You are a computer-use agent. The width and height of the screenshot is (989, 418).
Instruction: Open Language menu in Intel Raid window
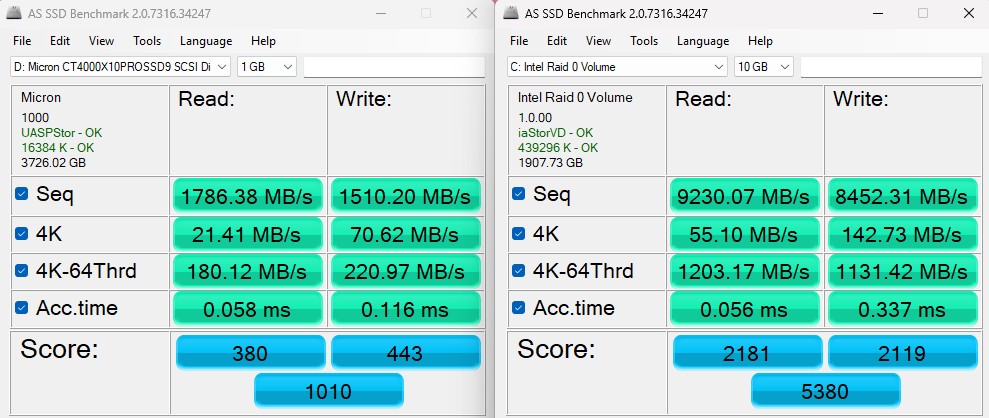coord(703,41)
